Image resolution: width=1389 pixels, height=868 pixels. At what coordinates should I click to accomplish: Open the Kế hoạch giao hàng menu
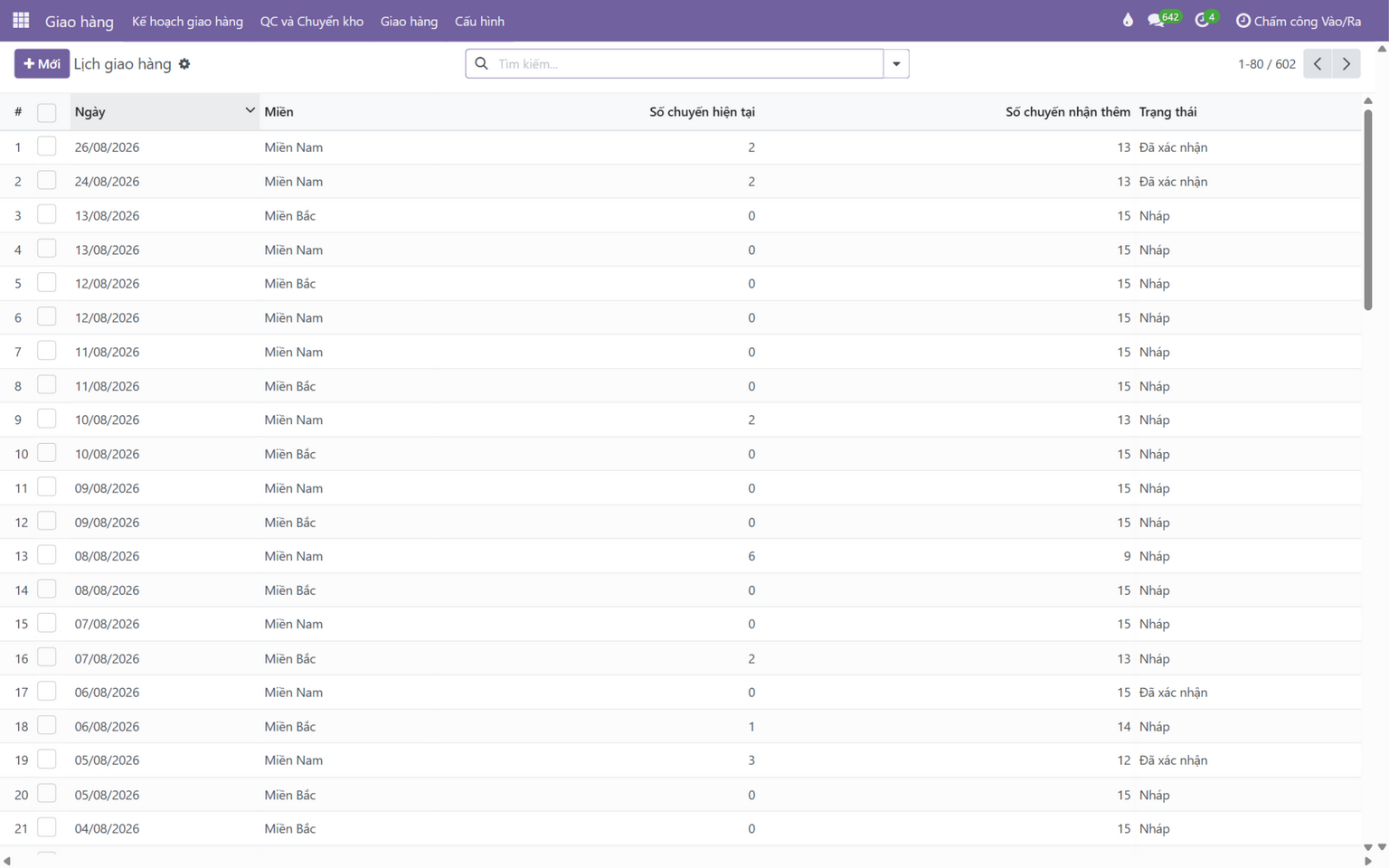coord(187,21)
